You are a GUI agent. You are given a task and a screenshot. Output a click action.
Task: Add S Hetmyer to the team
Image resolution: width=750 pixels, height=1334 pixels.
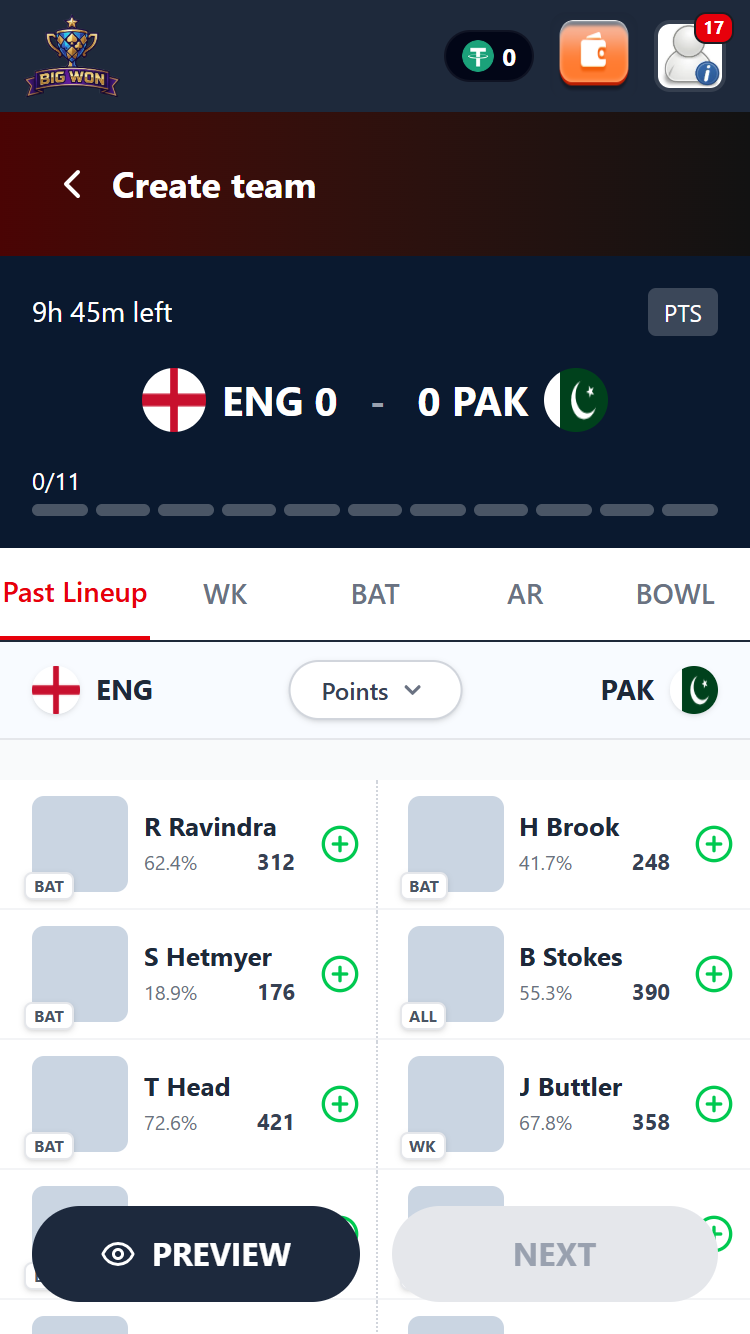(x=340, y=974)
